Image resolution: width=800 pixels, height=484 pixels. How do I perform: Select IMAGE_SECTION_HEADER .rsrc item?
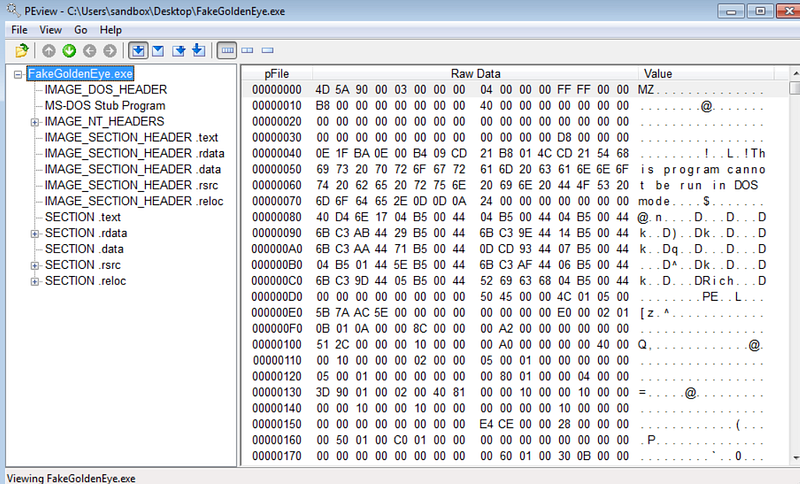131,185
